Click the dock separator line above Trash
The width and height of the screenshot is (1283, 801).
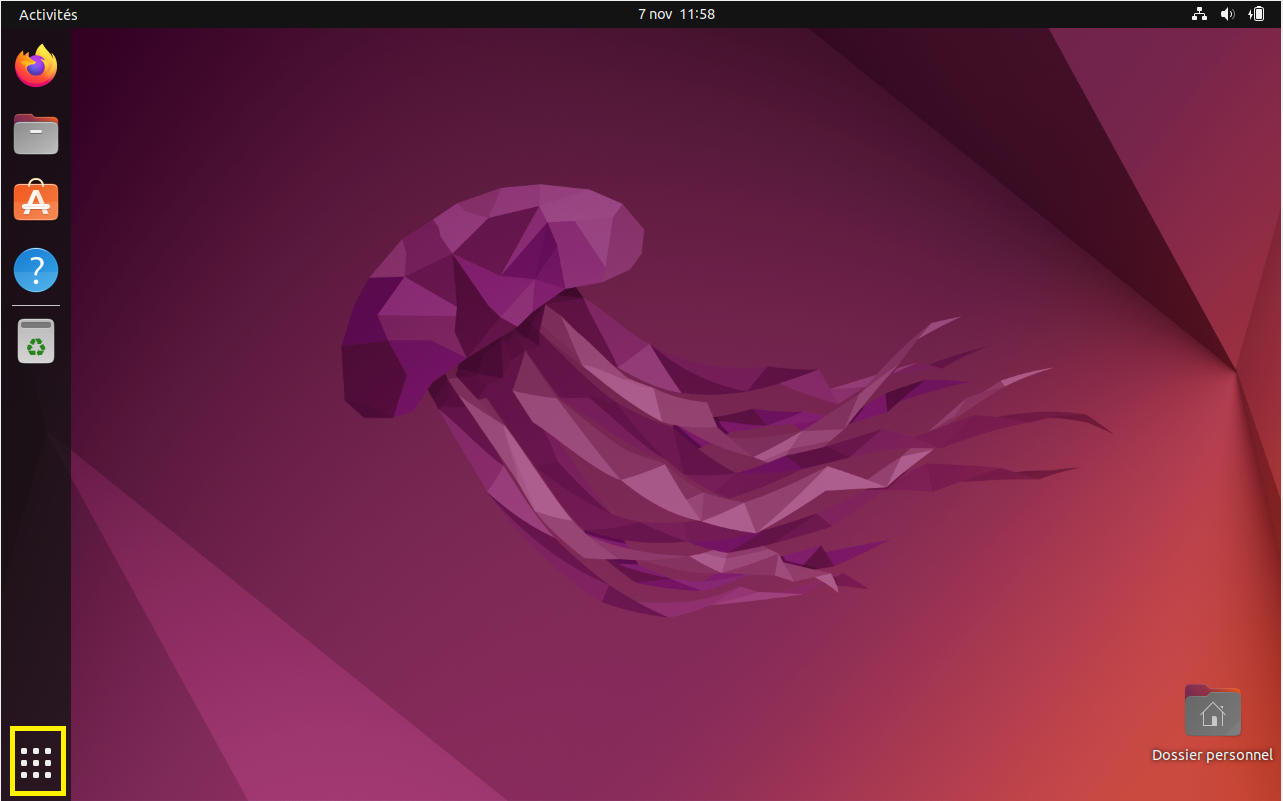36,305
